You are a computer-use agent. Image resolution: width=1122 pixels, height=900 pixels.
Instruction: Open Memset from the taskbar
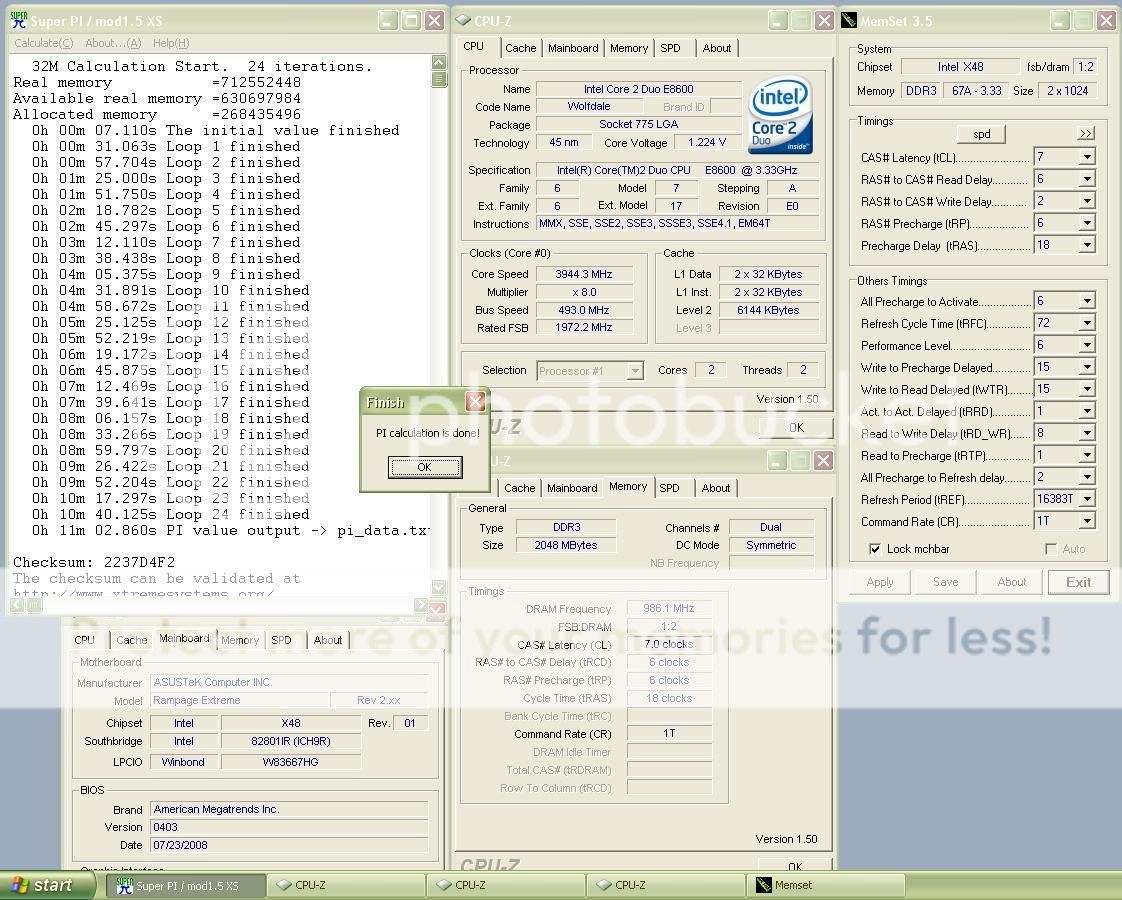pyautogui.click(x=826, y=886)
